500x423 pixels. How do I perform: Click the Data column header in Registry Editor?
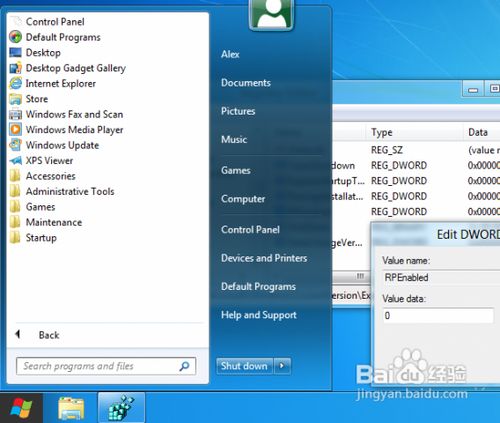click(x=482, y=132)
